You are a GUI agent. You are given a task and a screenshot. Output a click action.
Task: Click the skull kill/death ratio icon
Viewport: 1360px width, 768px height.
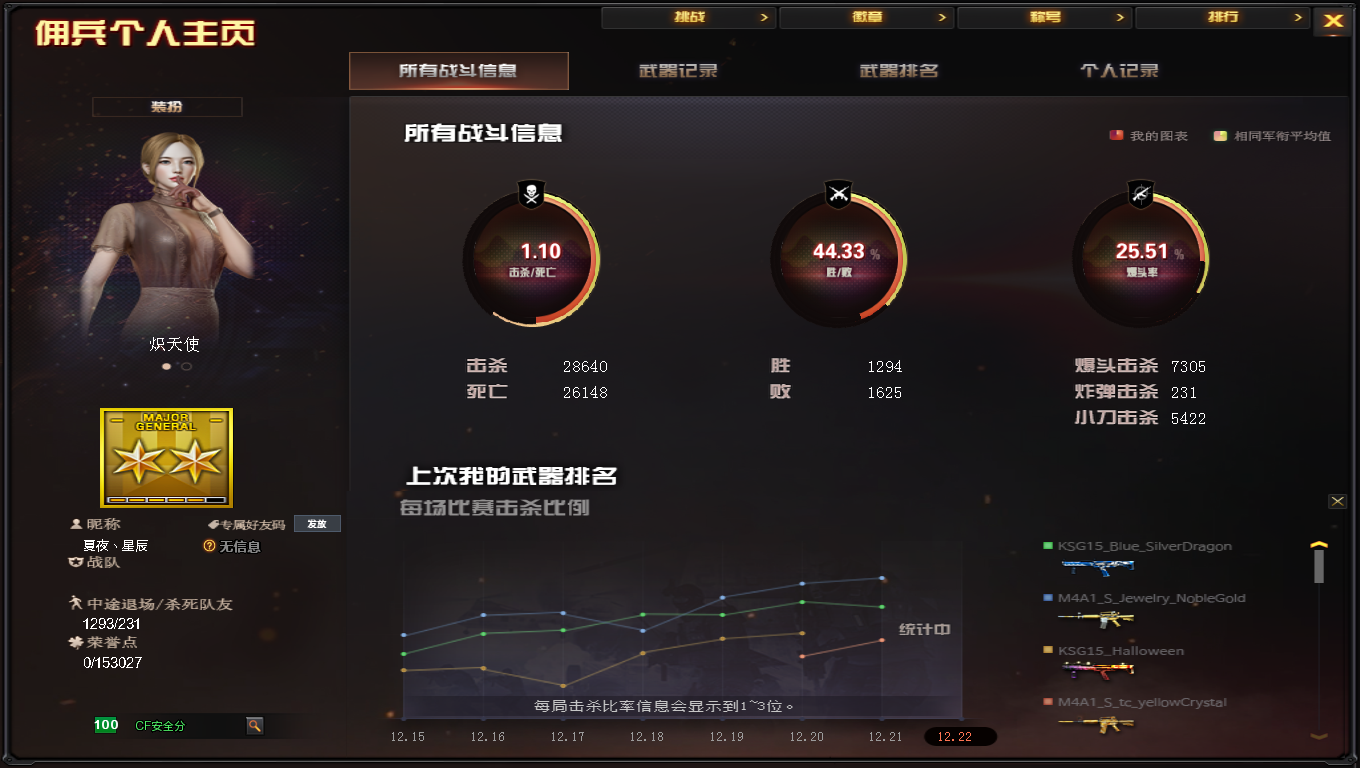(x=532, y=194)
